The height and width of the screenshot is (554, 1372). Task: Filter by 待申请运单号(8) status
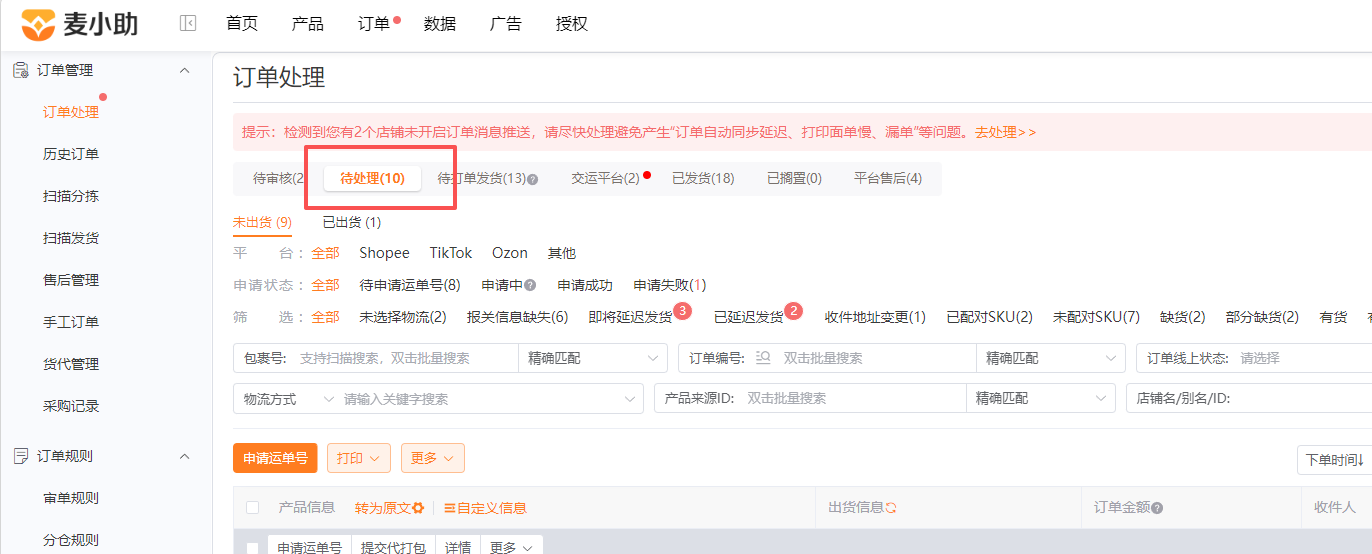tap(410, 285)
